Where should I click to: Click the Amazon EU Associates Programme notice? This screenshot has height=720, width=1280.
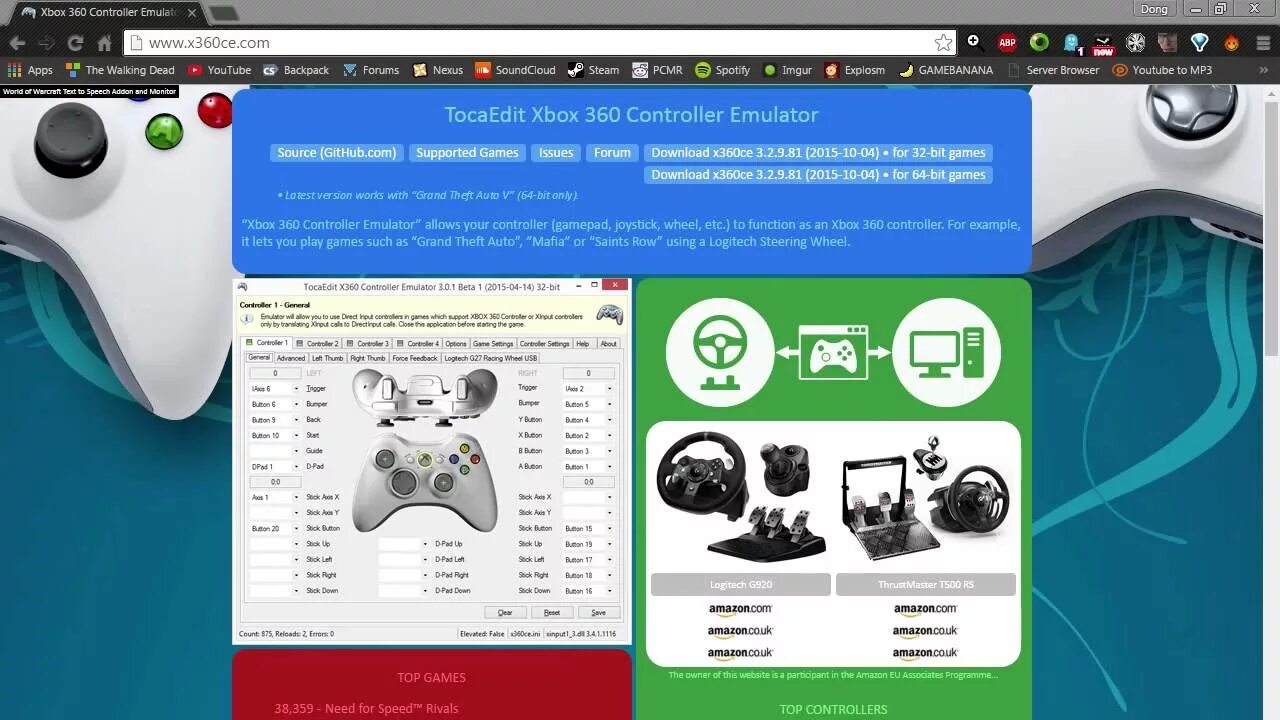[x=833, y=675]
